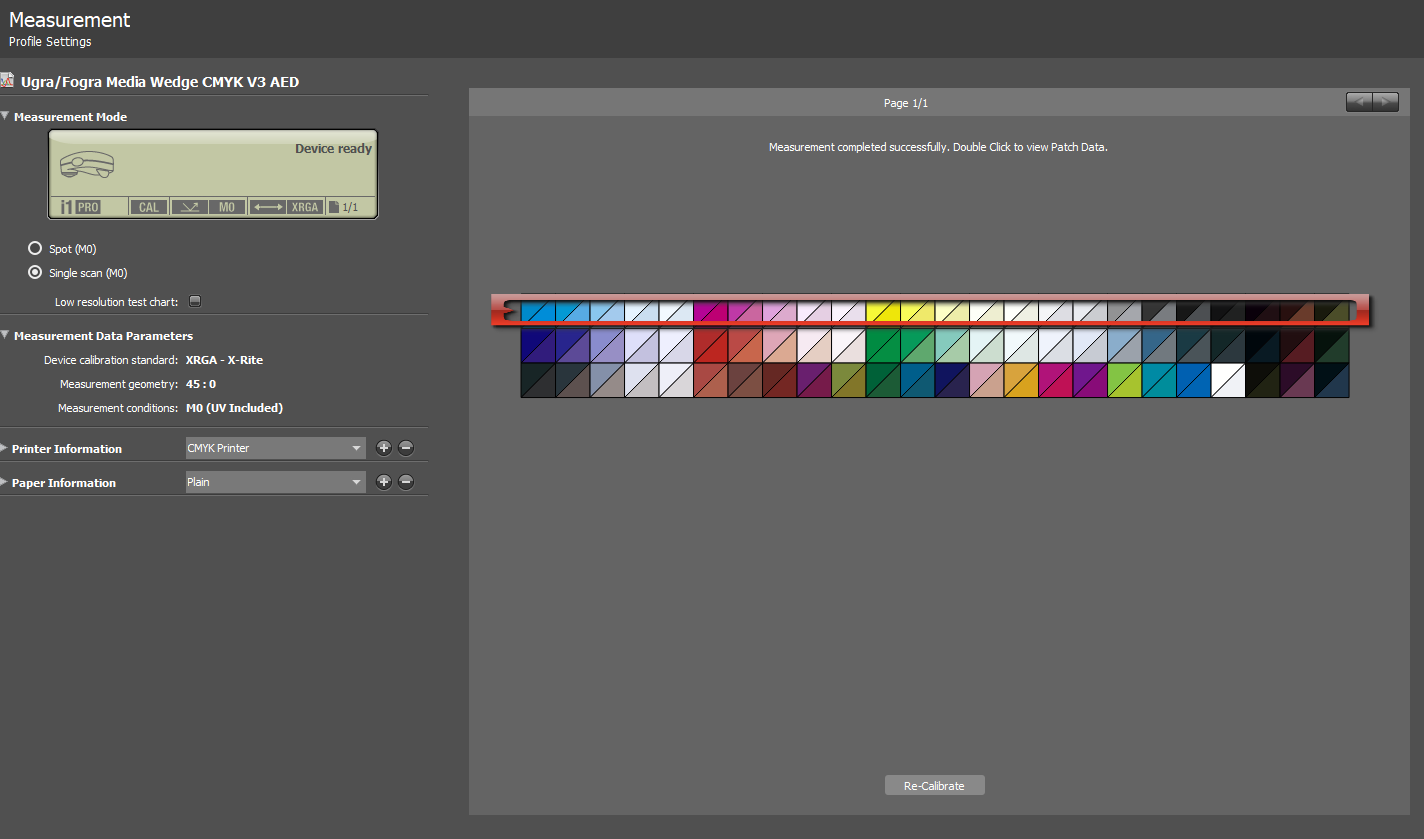This screenshot has height=839, width=1424.
Task: Click the CAL indicator on device display
Action: tap(148, 207)
